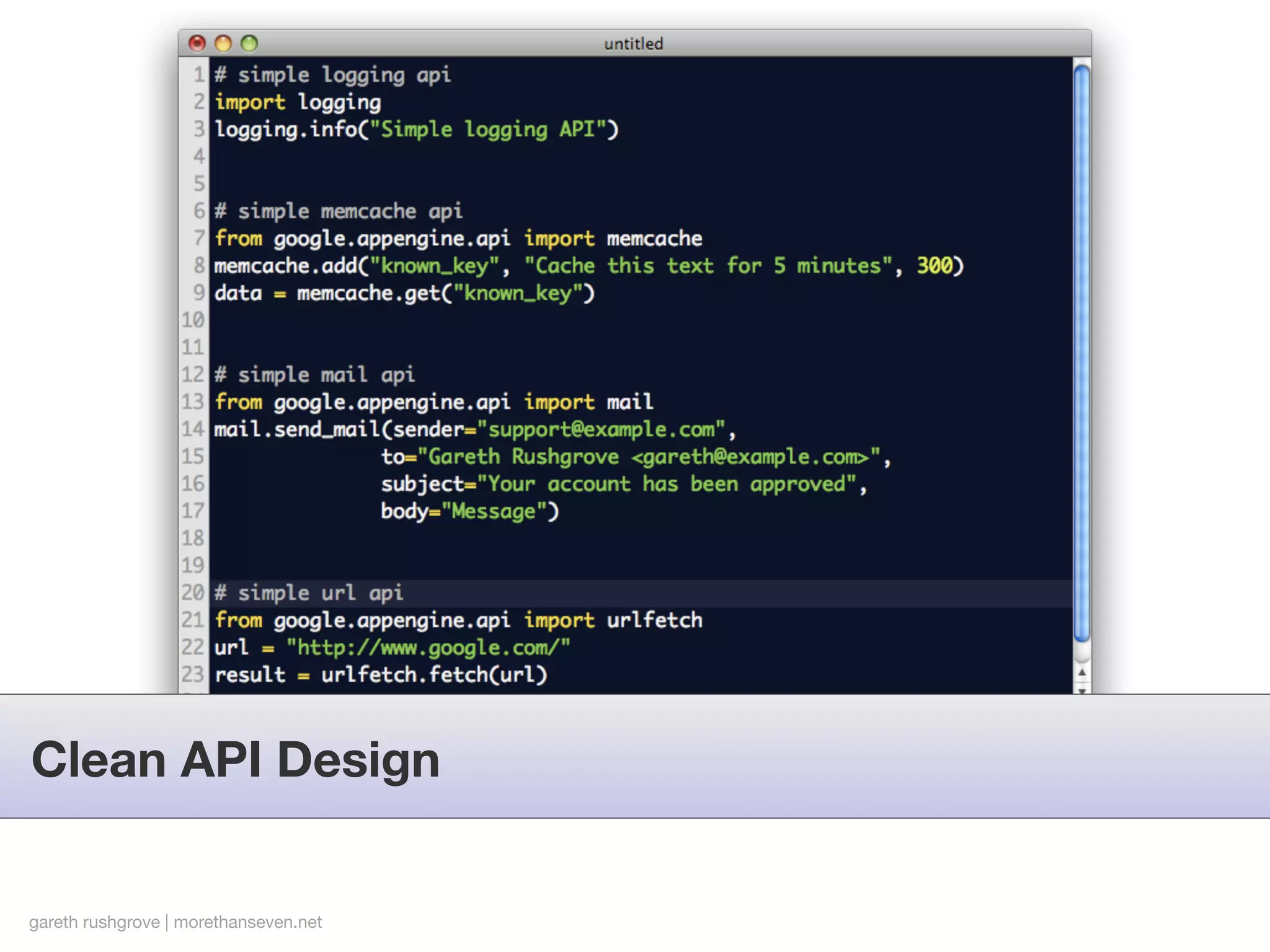
Task: Minimize the untitled editor window
Action: (x=223, y=43)
